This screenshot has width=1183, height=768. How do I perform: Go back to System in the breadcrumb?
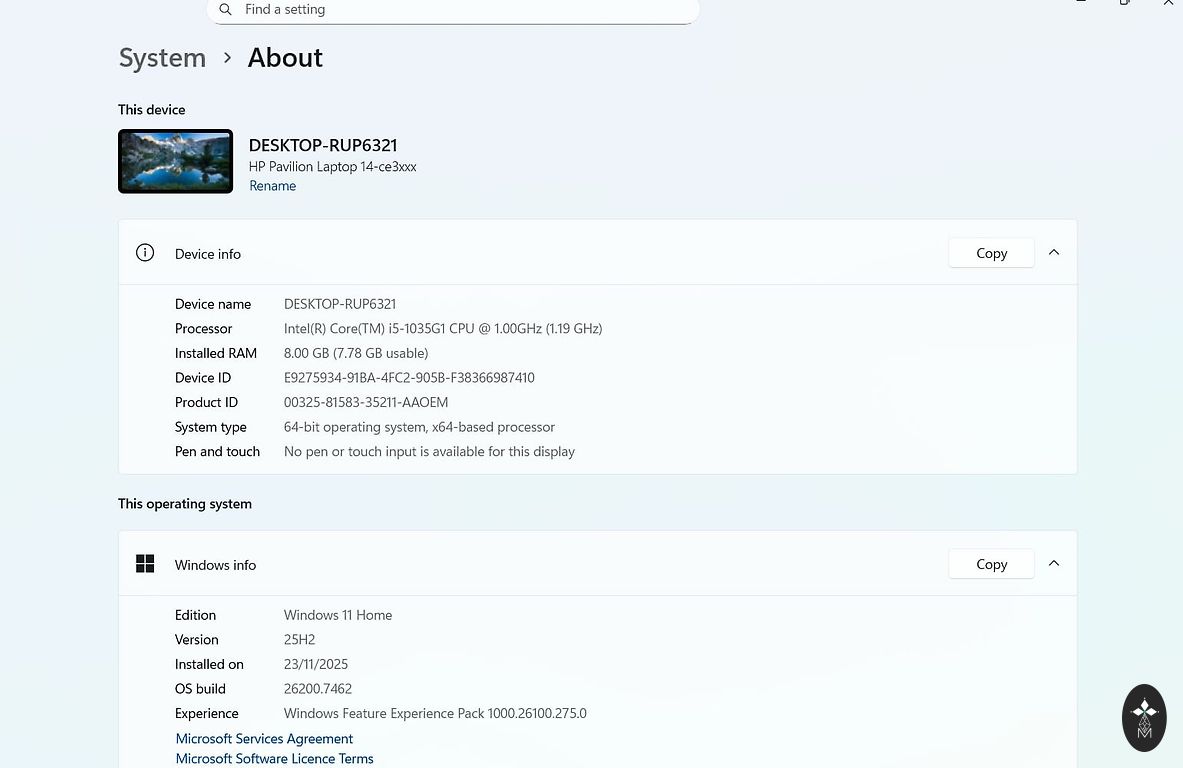coord(162,58)
